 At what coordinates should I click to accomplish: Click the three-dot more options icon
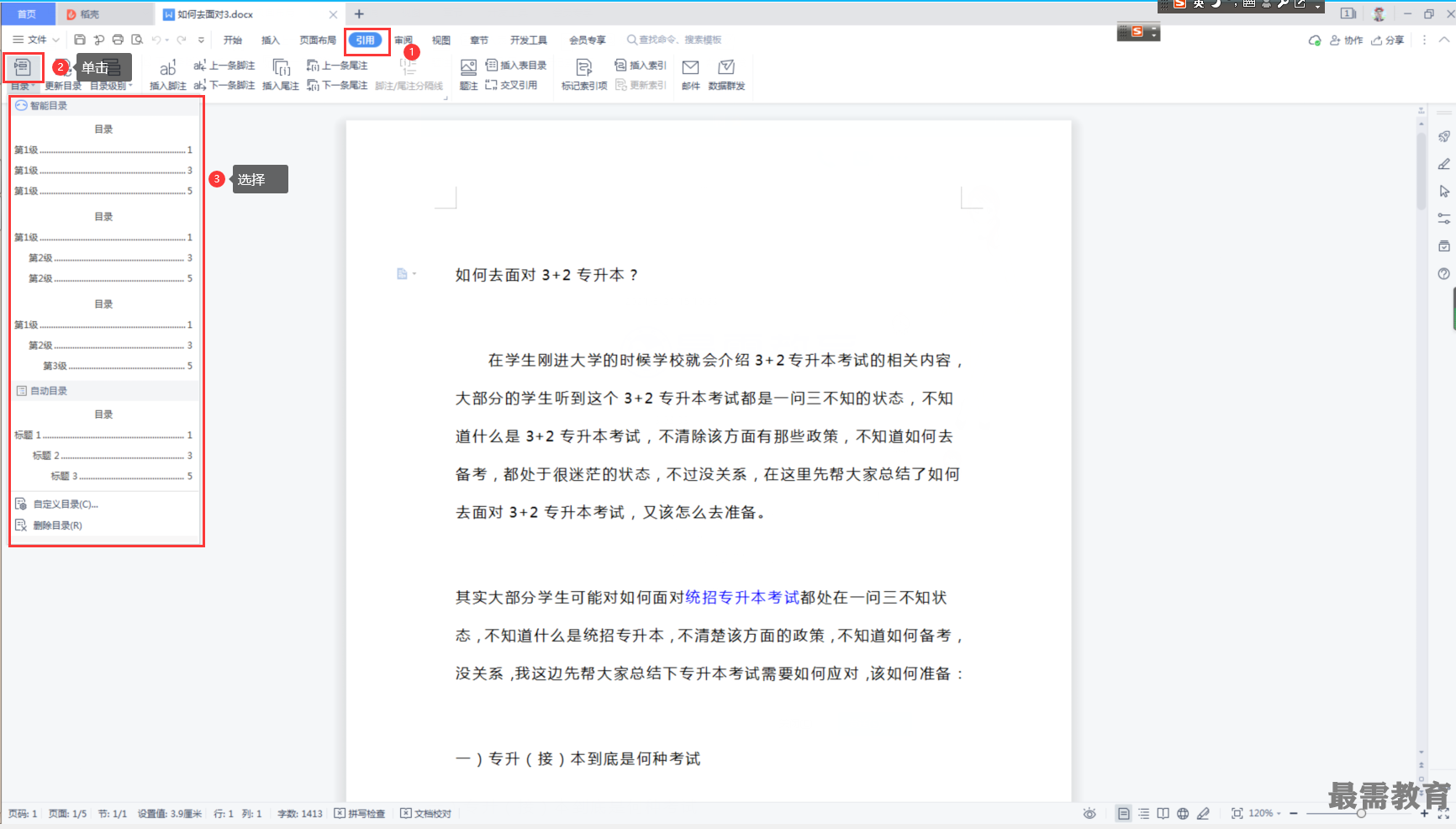click(x=1424, y=40)
